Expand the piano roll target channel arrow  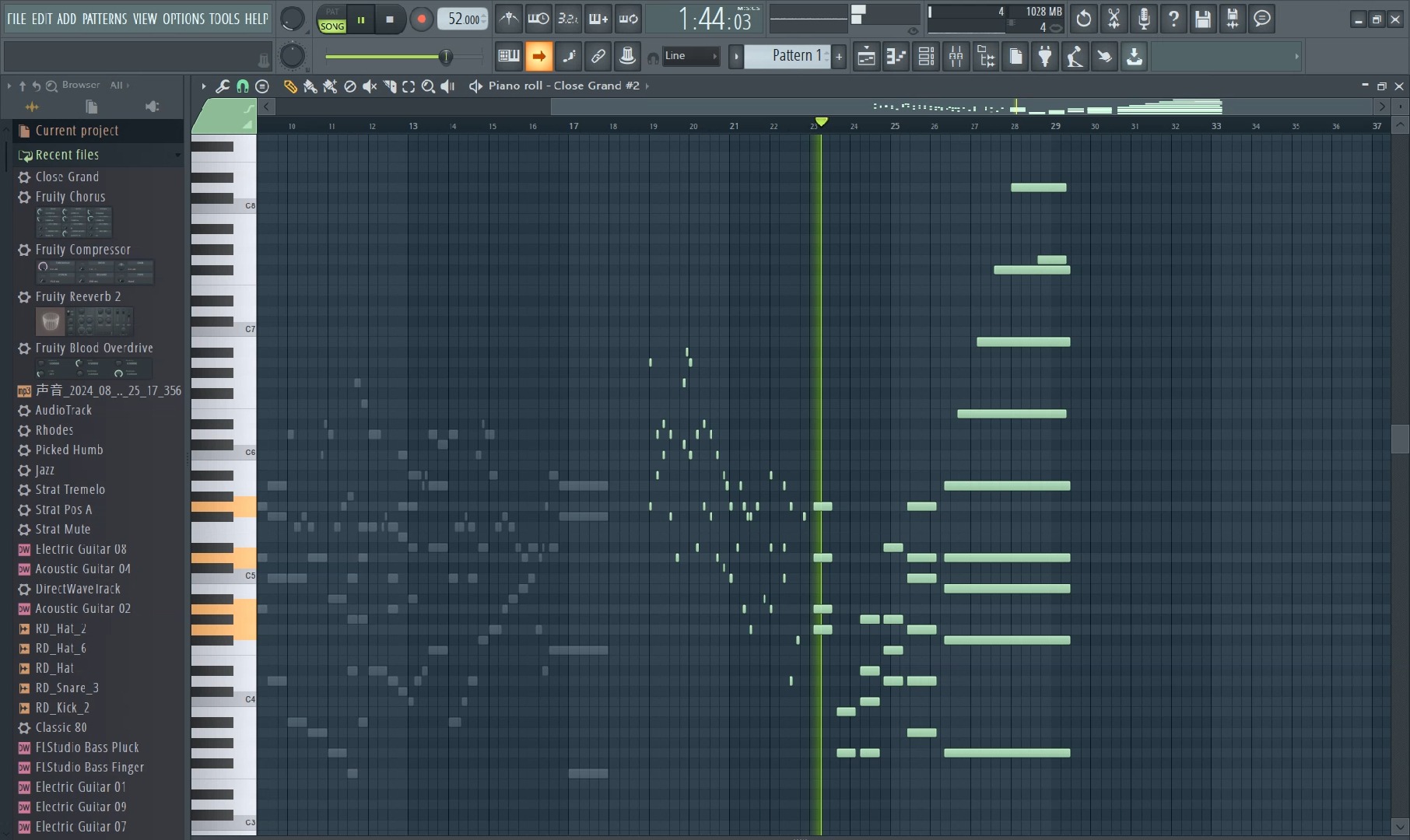point(647,86)
